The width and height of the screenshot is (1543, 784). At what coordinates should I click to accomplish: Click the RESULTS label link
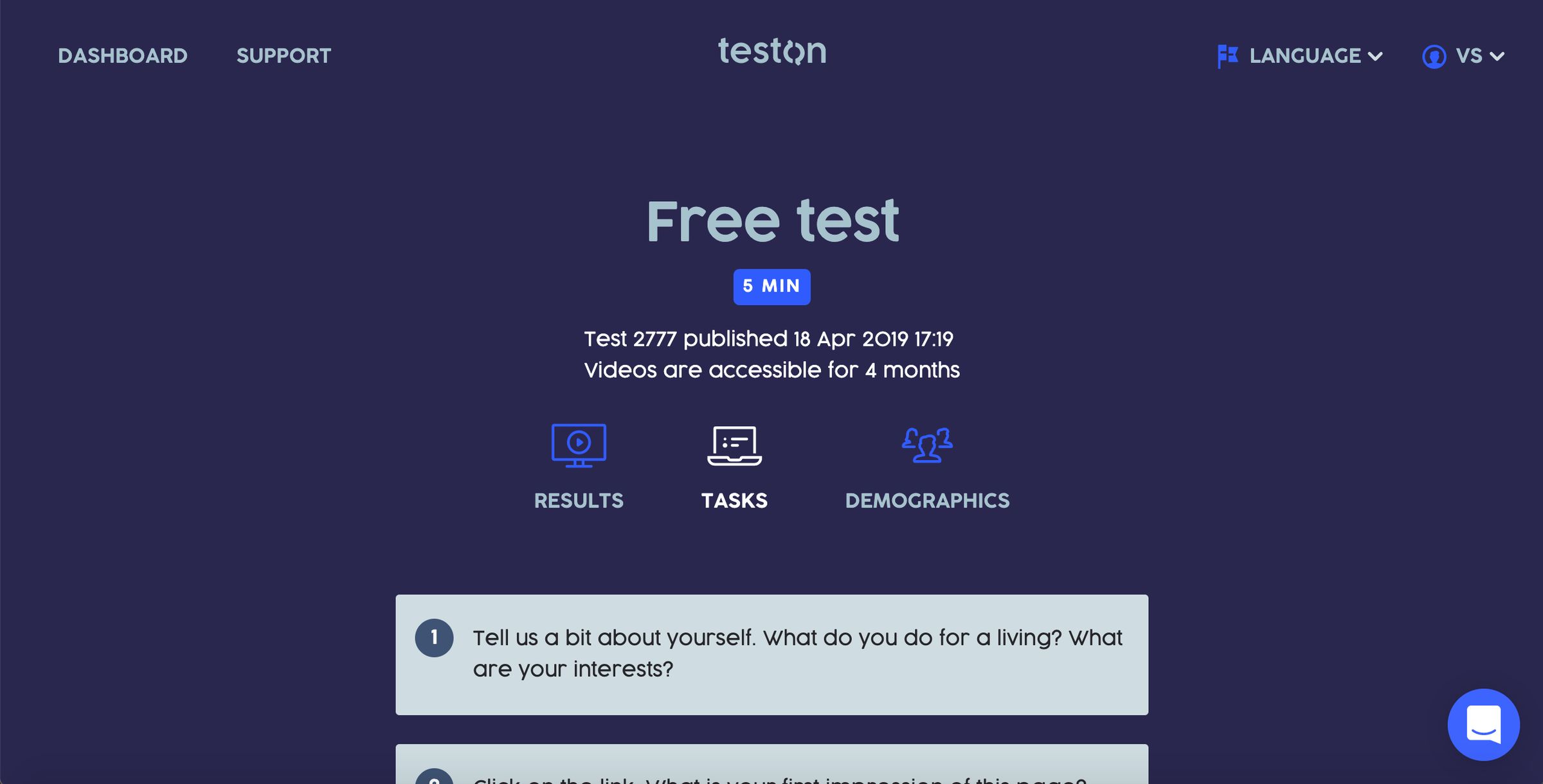(x=578, y=501)
